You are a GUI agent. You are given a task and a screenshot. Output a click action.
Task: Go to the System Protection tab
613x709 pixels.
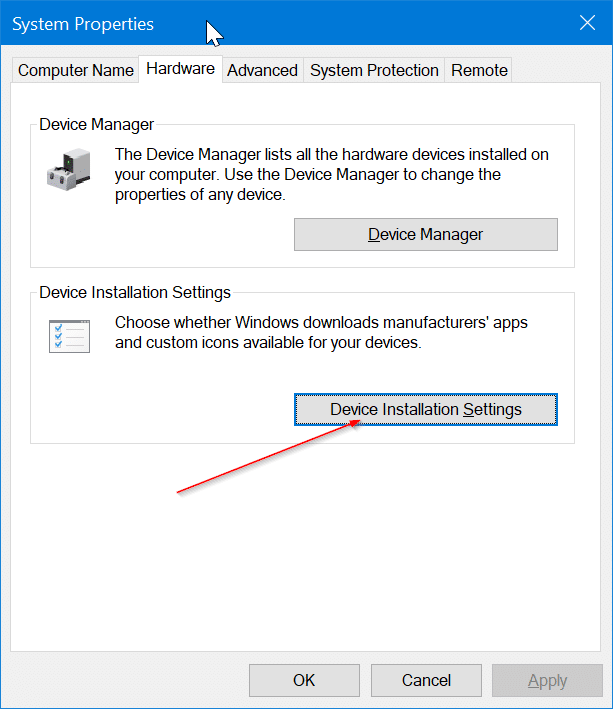[374, 71]
